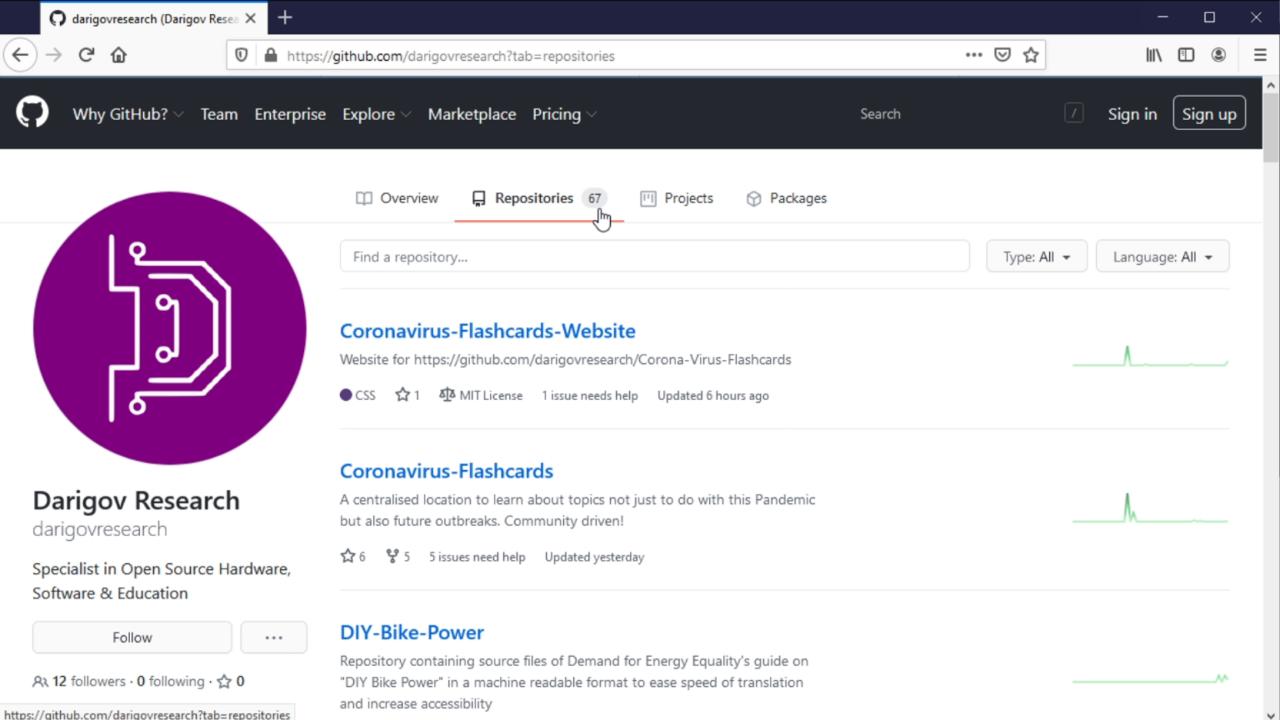Click the GitHub Octocat logo
The image size is (1280, 720).
point(32,113)
